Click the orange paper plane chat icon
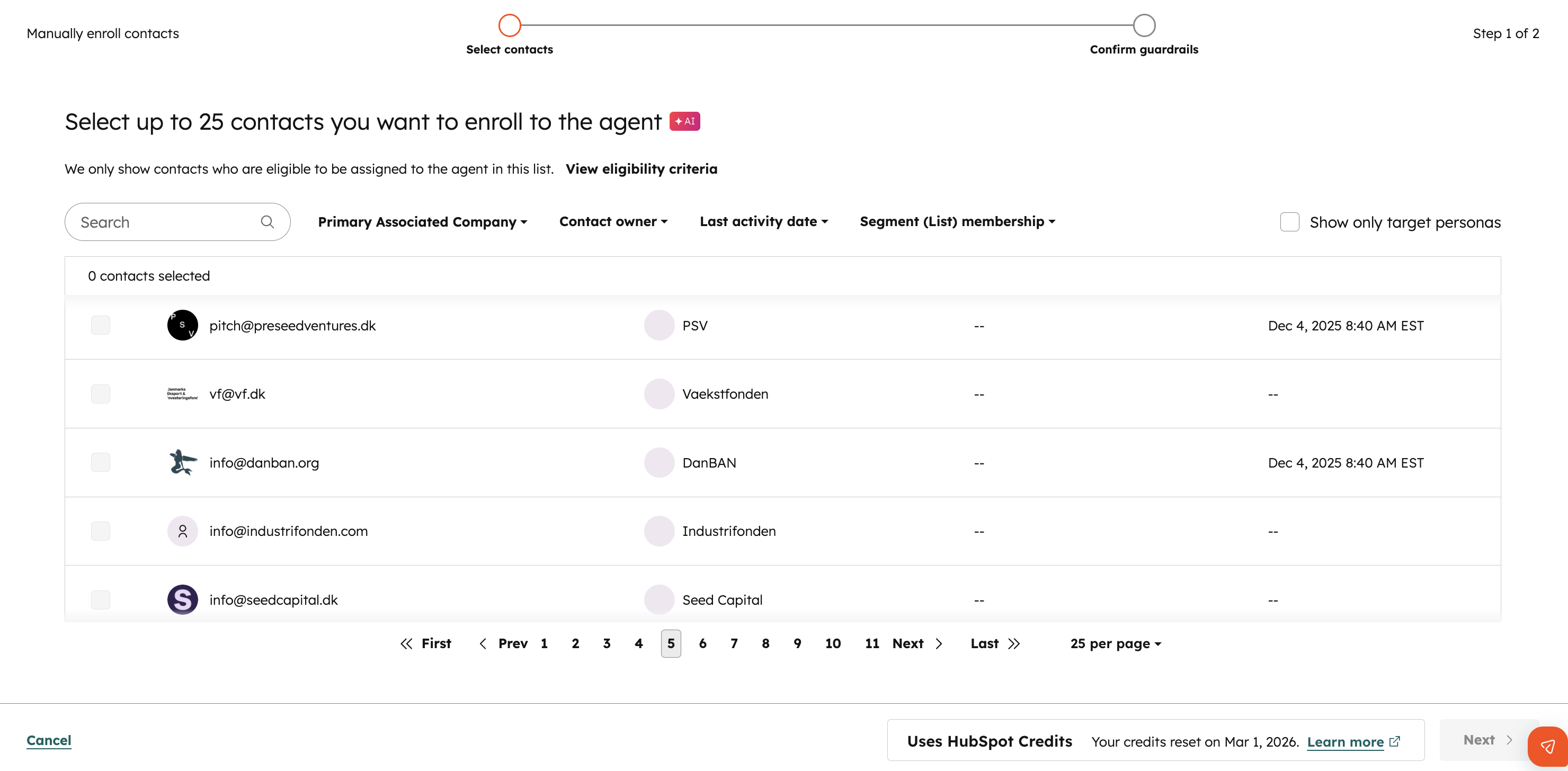Screen dimensions: 1568x771 coord(1548,746)
